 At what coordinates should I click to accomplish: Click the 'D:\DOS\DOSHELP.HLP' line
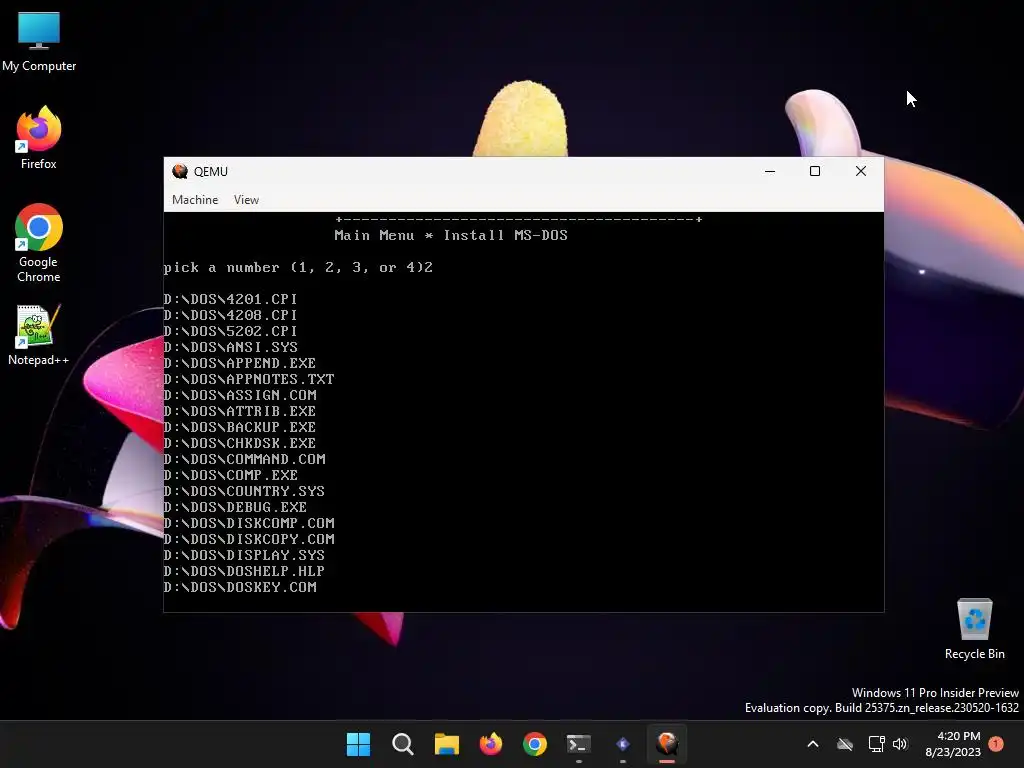244,571
